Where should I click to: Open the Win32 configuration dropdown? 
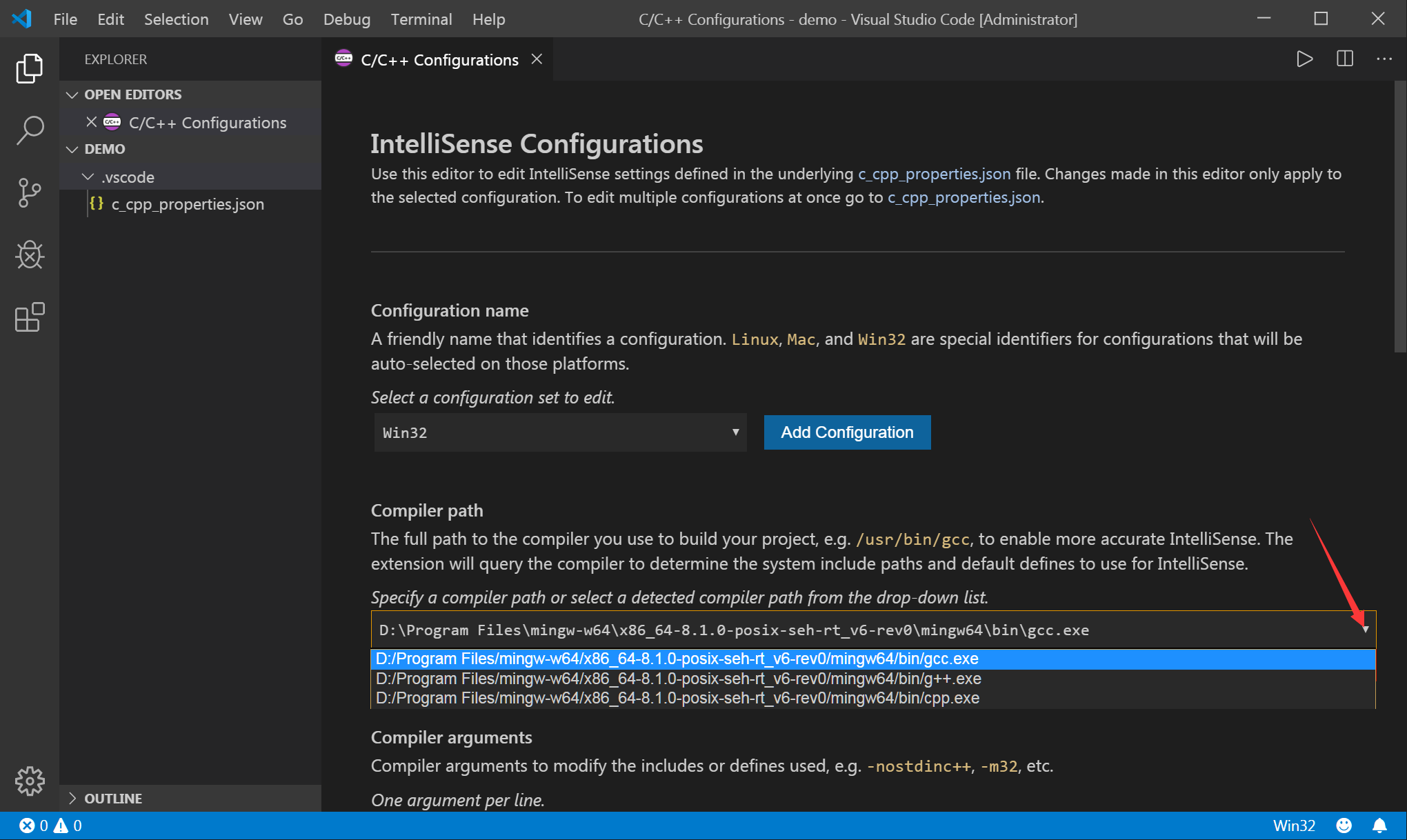pos(560,432)
